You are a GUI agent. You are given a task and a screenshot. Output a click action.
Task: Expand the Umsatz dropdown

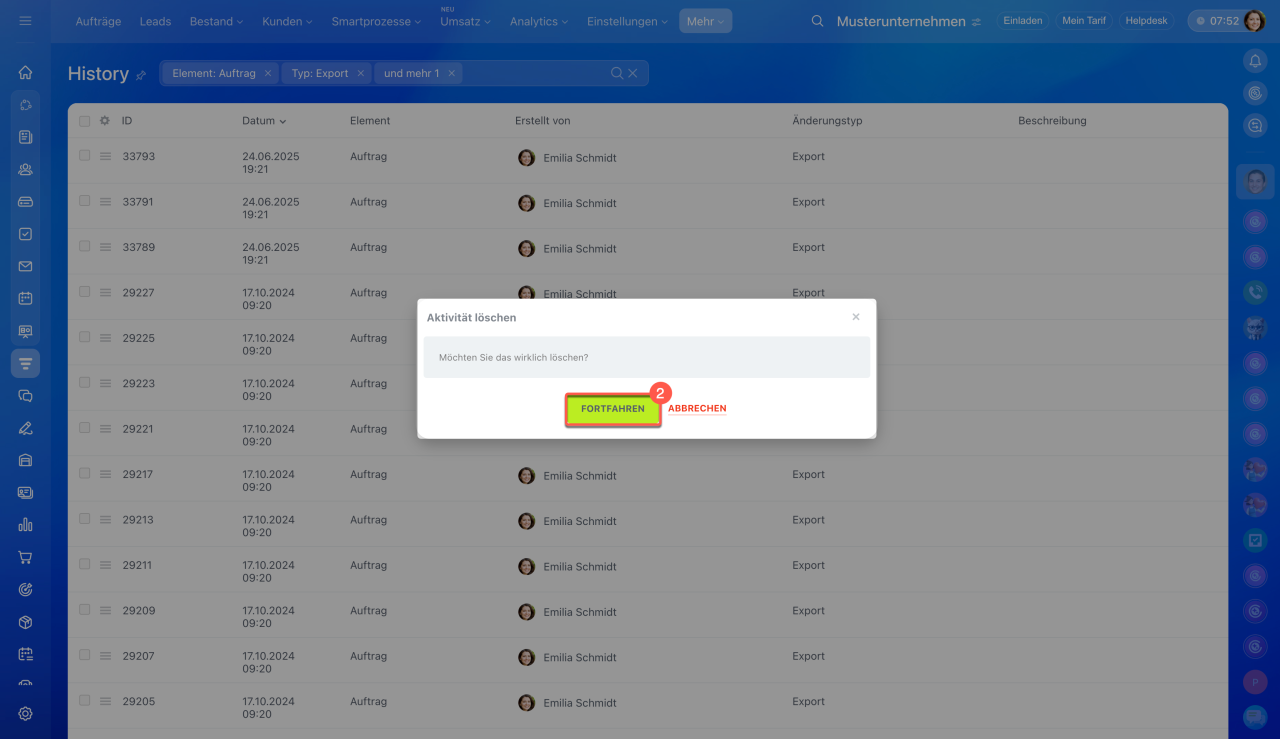pos(465,21)
